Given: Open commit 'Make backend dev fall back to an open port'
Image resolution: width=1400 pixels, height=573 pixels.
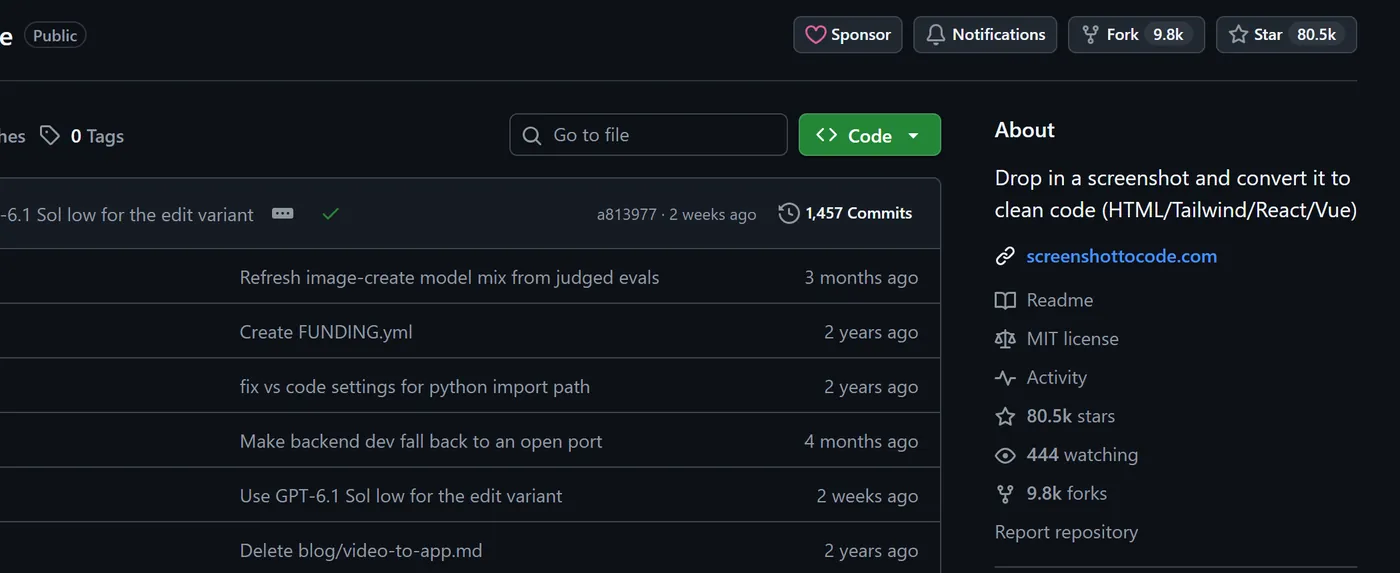Looking at the screenshot, I should point(421,441).
